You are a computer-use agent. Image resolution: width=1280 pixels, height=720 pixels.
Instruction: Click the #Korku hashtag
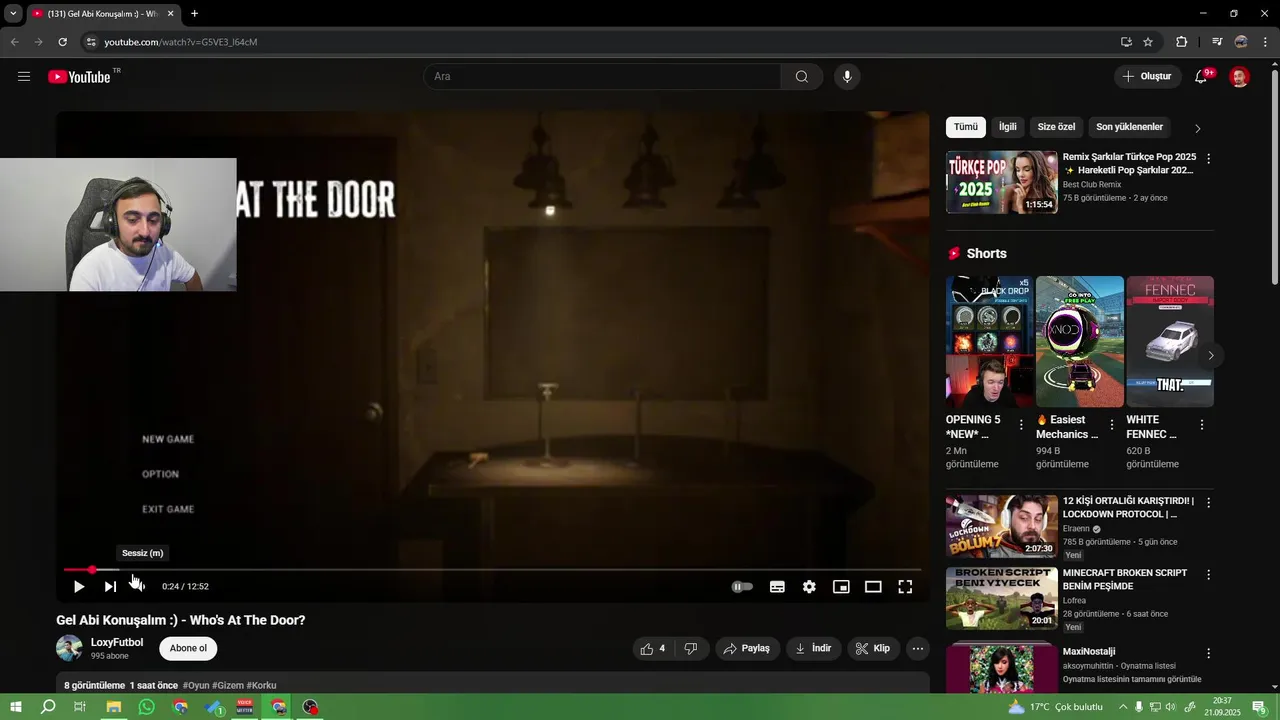tap(263, 686)
